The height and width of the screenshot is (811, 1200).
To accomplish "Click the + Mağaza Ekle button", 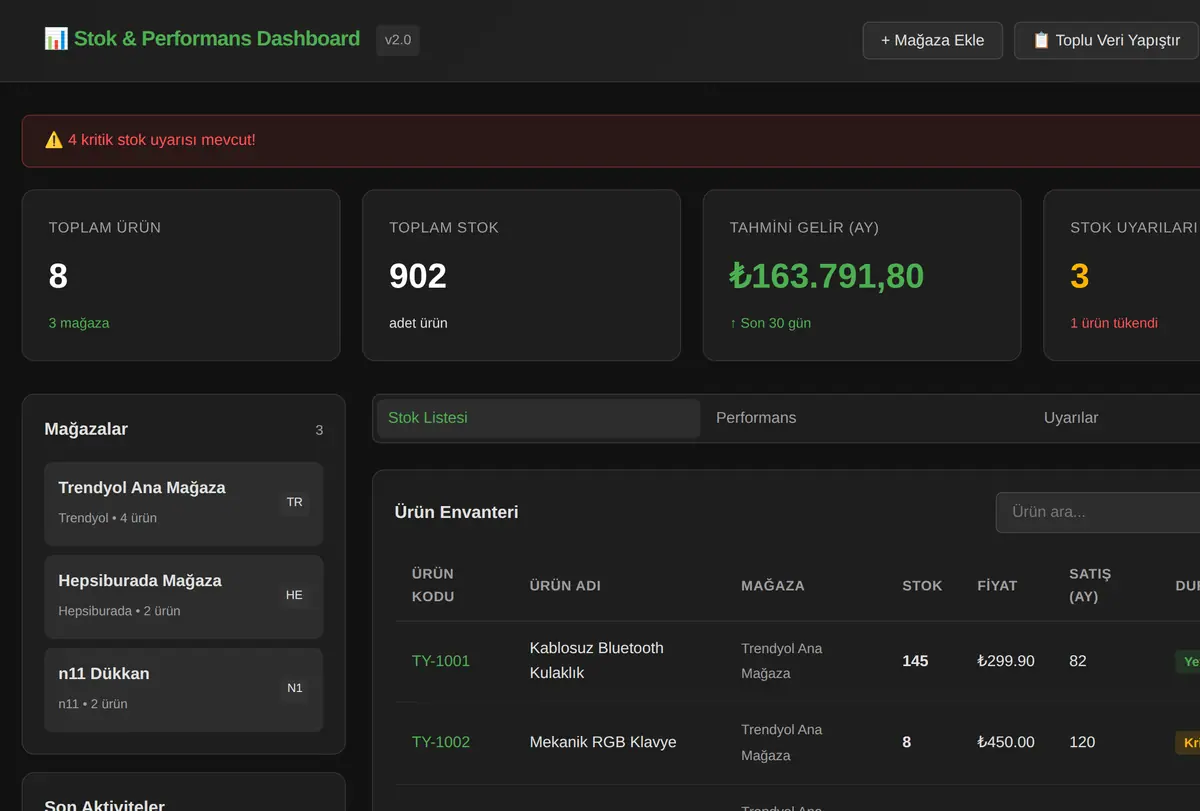I will click(933, 41).
